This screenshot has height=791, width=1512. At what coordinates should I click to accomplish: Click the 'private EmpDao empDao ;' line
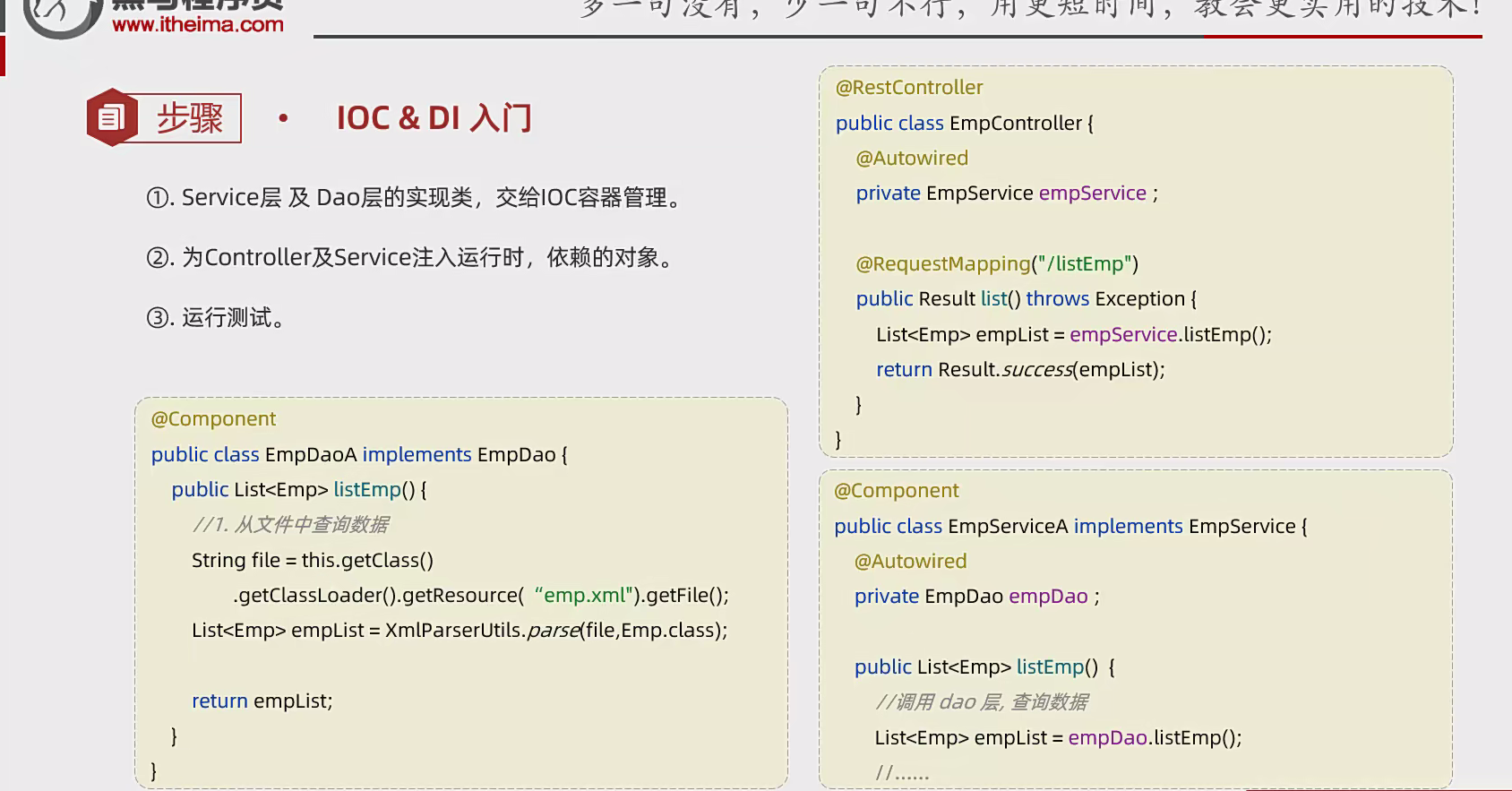[x=976, y=597]
